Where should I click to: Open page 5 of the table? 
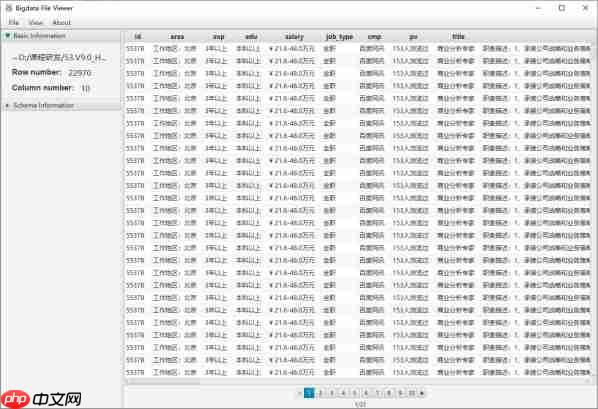coord(355,393)
